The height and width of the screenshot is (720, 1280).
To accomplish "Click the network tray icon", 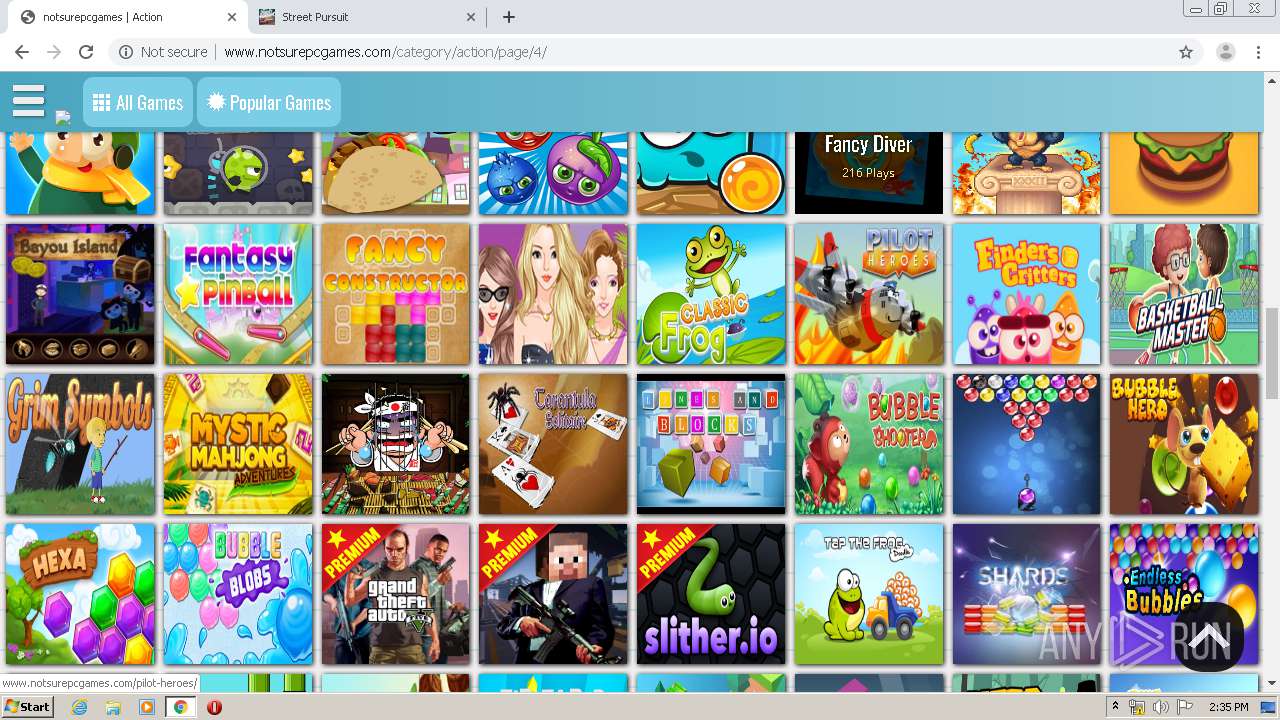I will pyautogui.click(x=1137, y=707).
